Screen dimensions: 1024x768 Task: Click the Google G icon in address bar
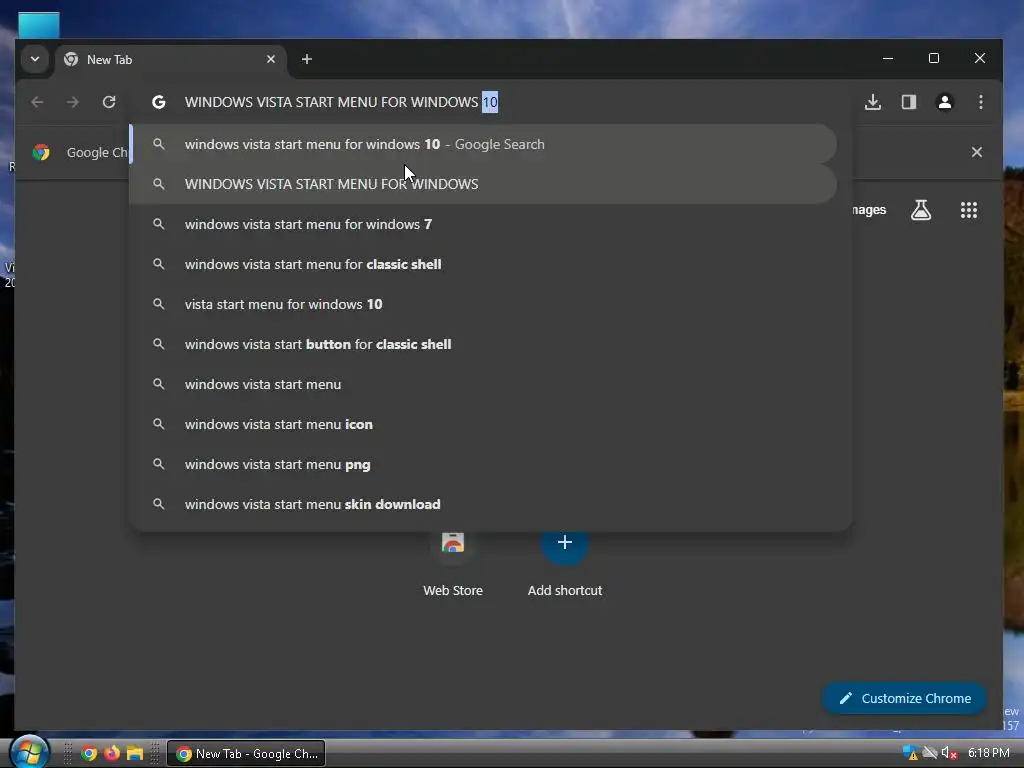[x=159, y=102]
